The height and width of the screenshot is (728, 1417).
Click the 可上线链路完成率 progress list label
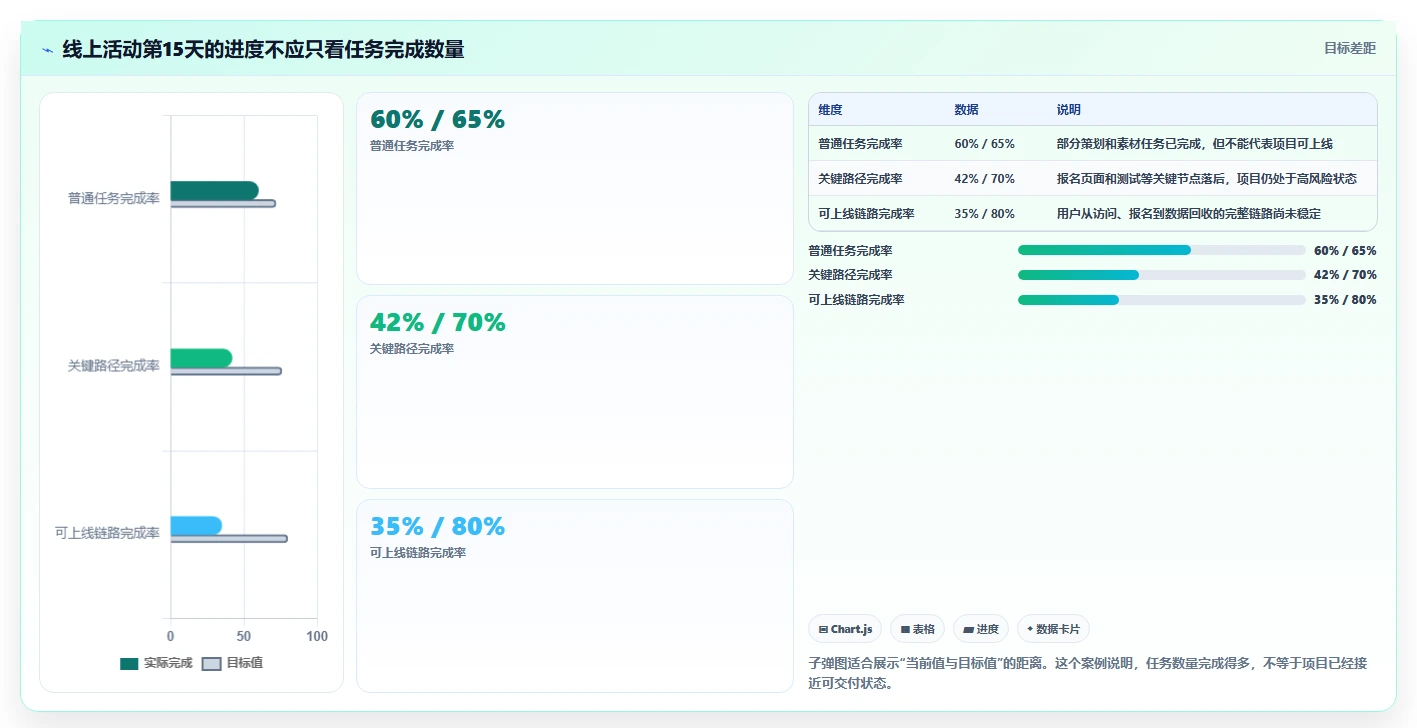(856, 300)
